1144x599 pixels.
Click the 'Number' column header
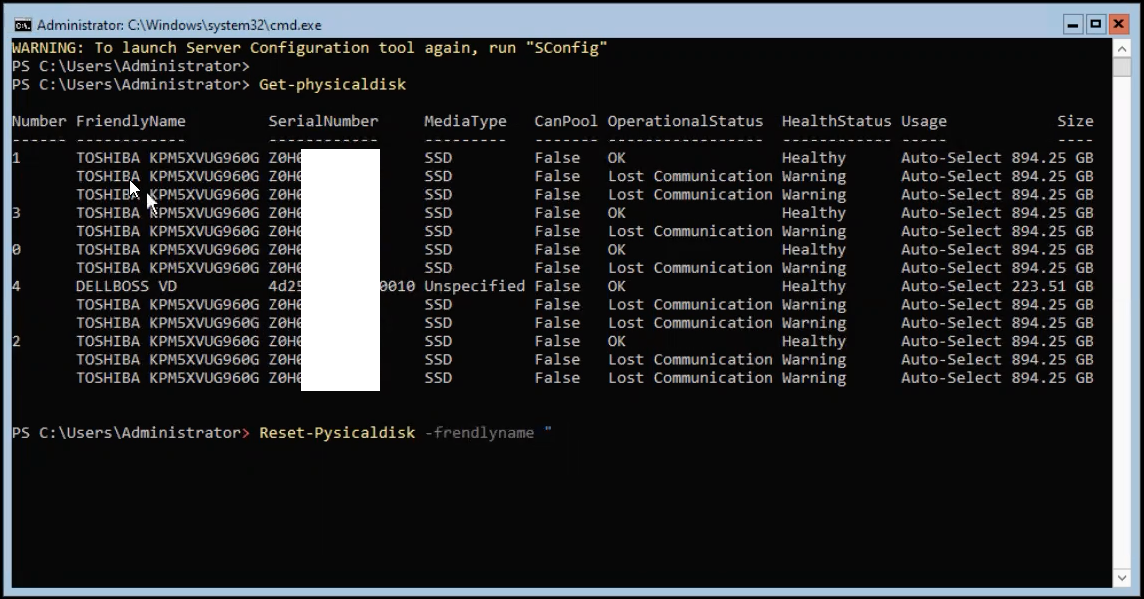coord(39,121)
